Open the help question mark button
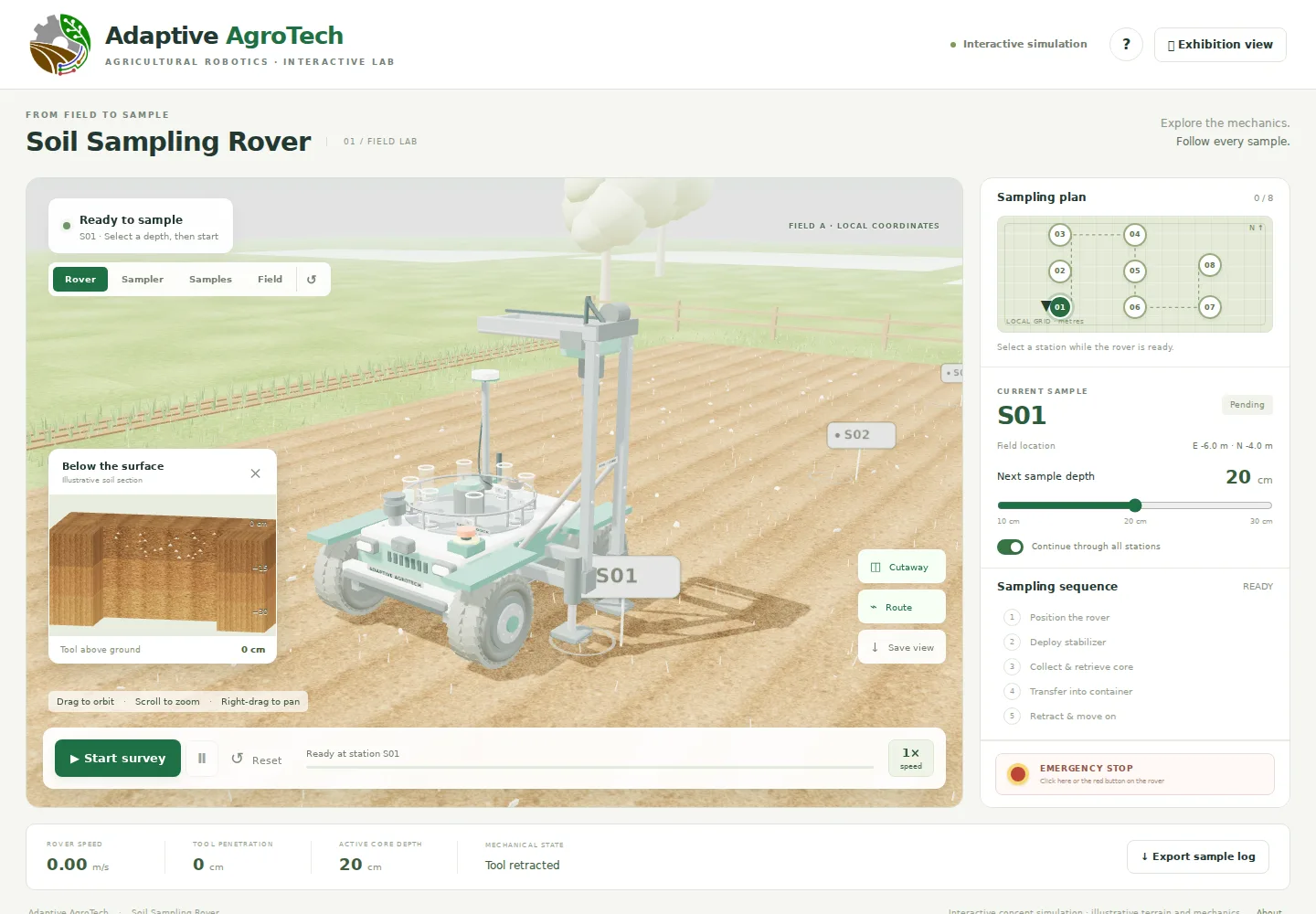Viewport: 1316px width, 914px height. point(1126,44)
